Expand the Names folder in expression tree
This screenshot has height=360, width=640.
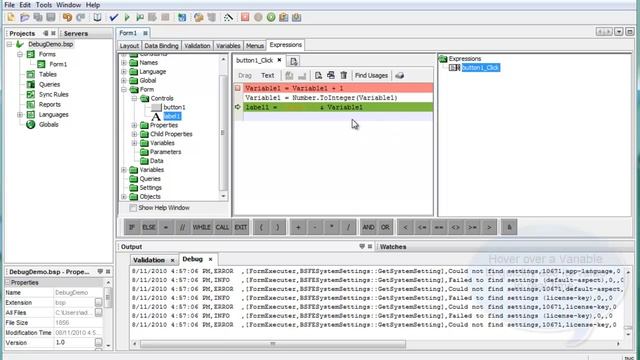coord(124,63)
